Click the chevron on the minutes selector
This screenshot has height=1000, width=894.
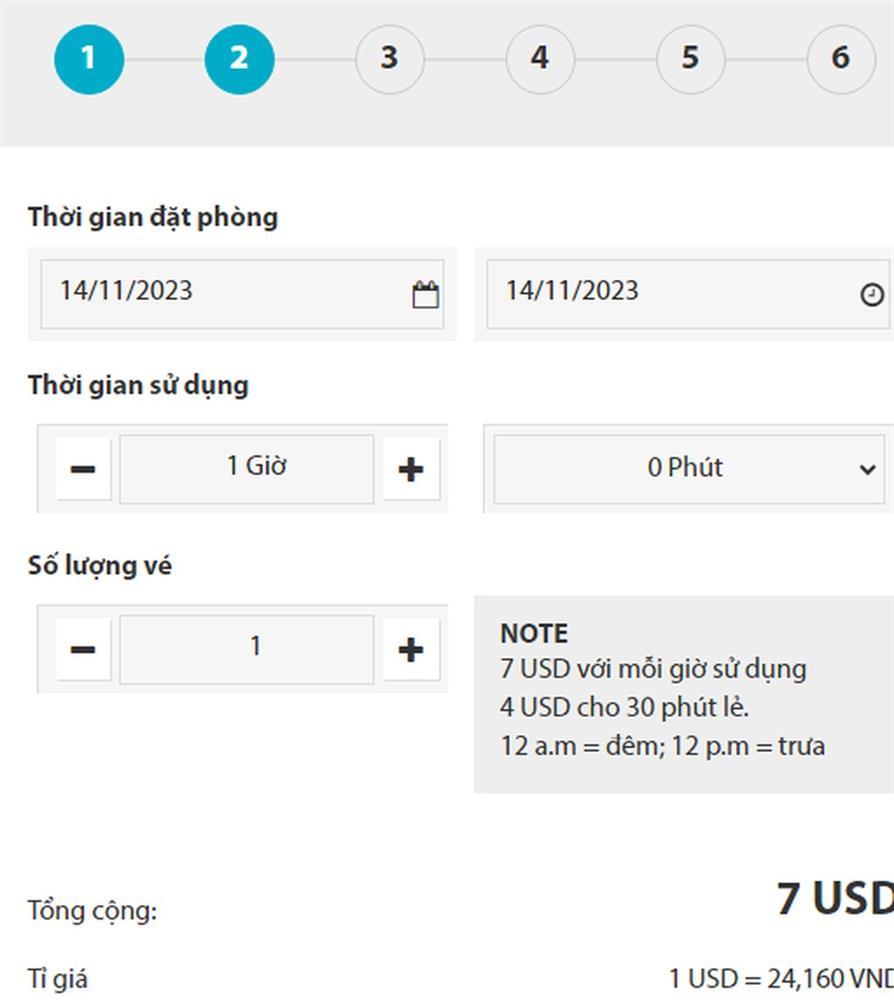[x=869, y=467]
